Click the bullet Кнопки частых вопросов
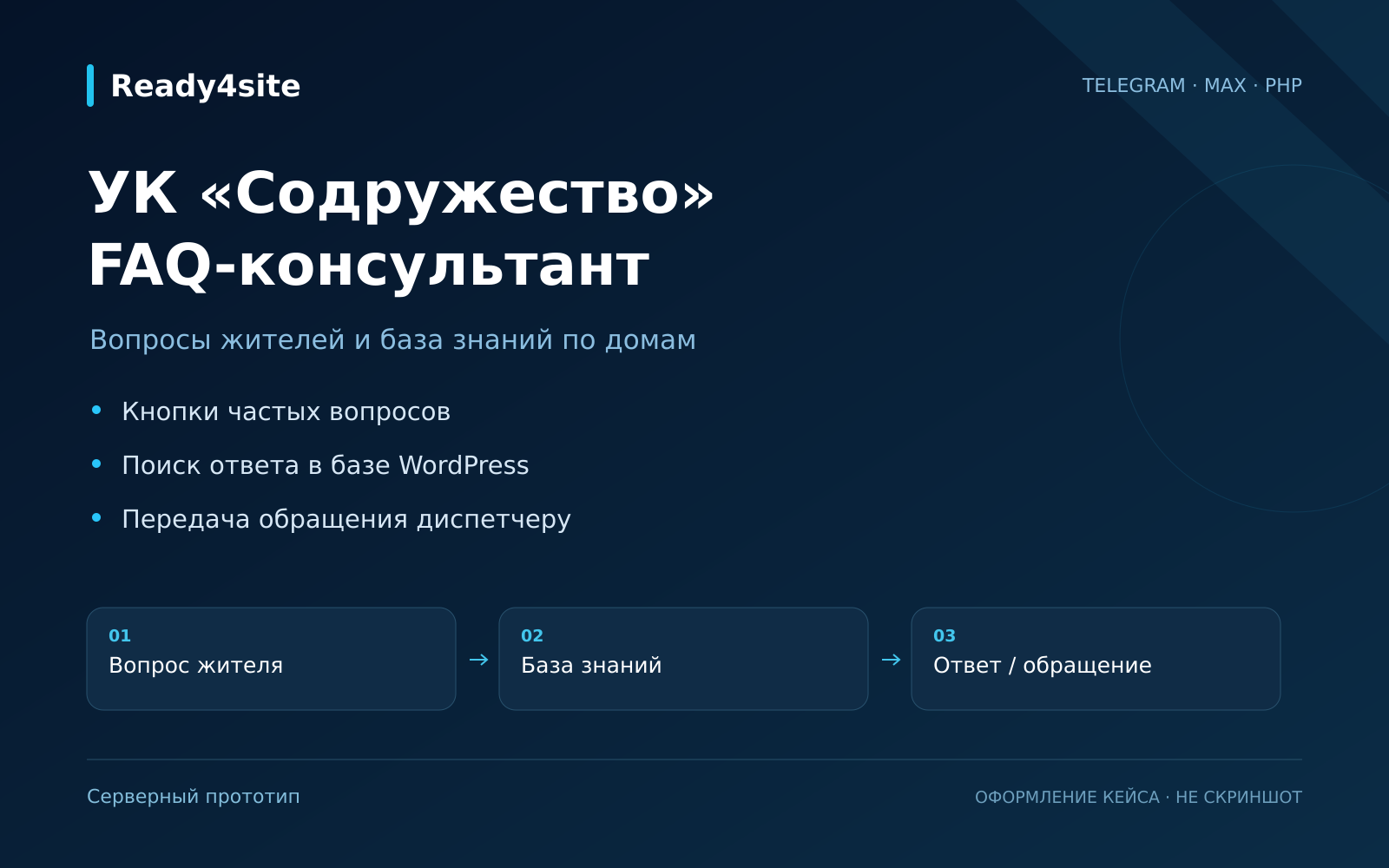Screen dimensions: 1389x868 click(286, 411)
